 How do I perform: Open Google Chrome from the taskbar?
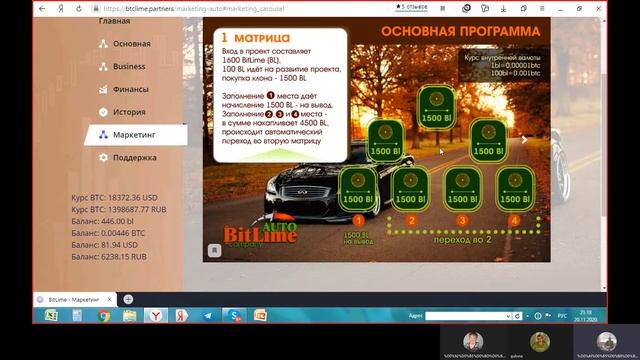click(104, 316)
